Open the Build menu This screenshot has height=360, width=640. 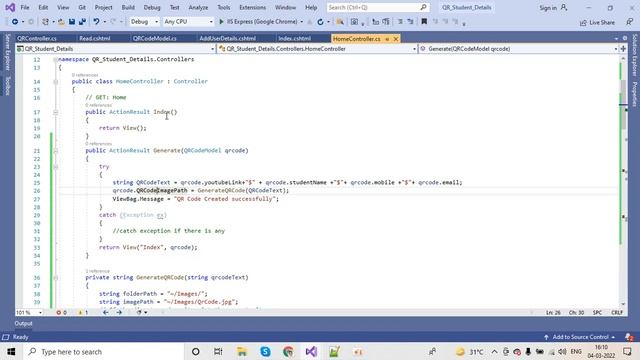(x=128, y=7)
